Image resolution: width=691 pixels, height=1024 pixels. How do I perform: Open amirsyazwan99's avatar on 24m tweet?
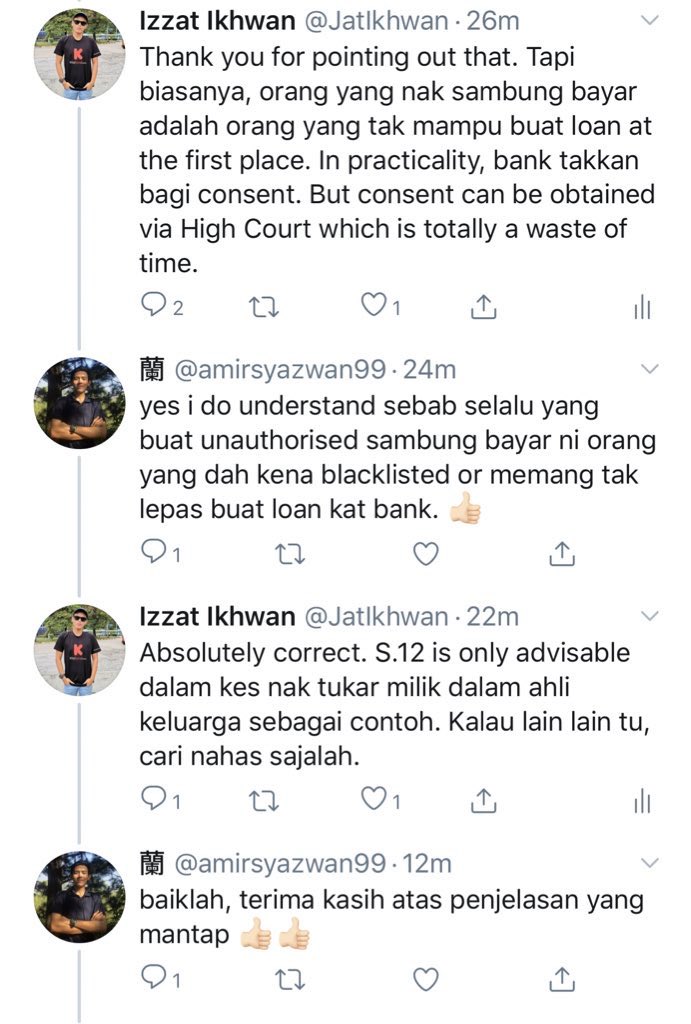click(x=79, y=403)
